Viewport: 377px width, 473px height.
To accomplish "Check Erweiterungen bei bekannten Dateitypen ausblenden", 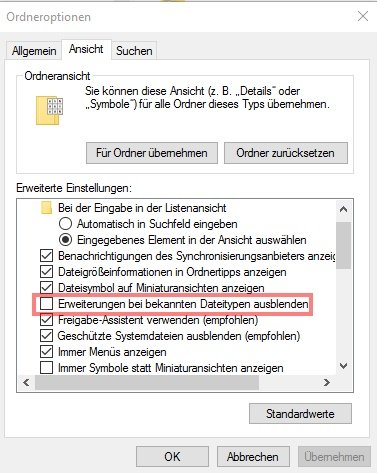I will 46,304.
